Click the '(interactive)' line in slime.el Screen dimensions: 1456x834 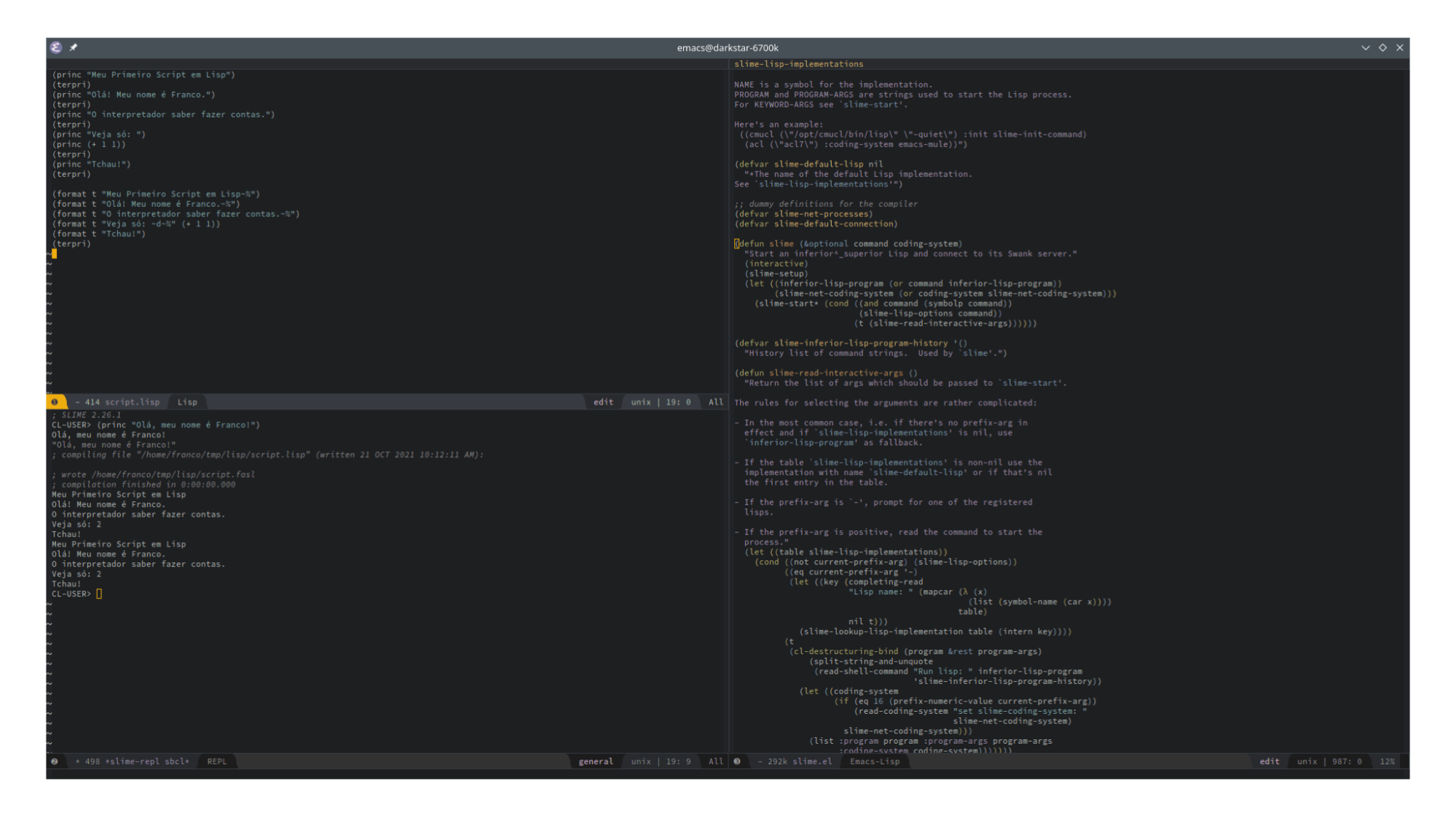point(776,264)
